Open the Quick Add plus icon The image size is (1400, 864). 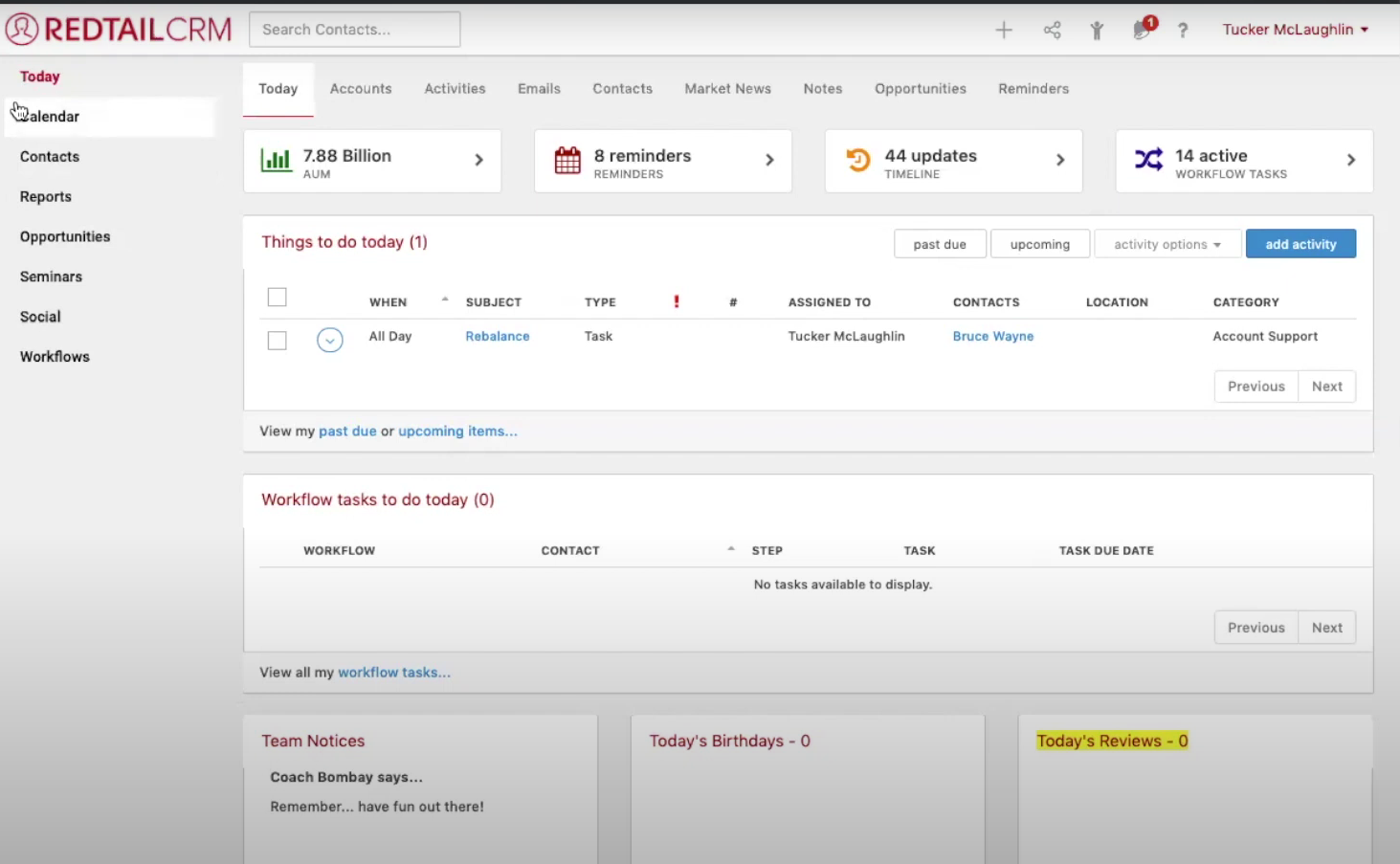[x=1003, y=30]
